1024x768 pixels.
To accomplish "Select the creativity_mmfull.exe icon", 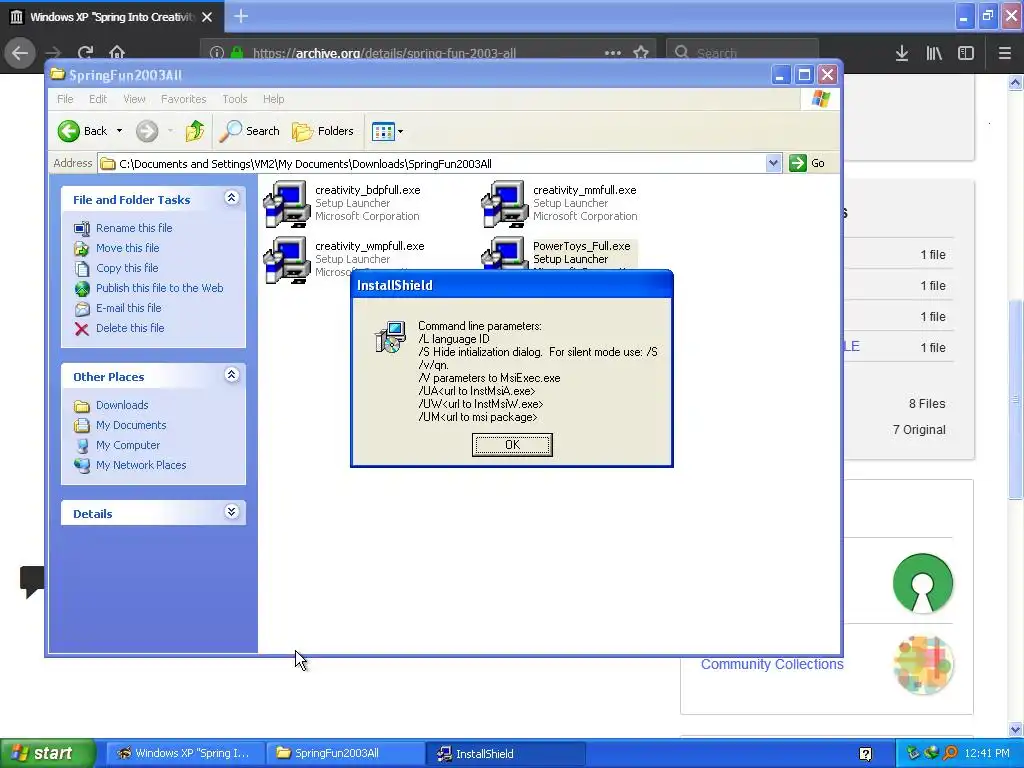I will click(x=505, y=204).
